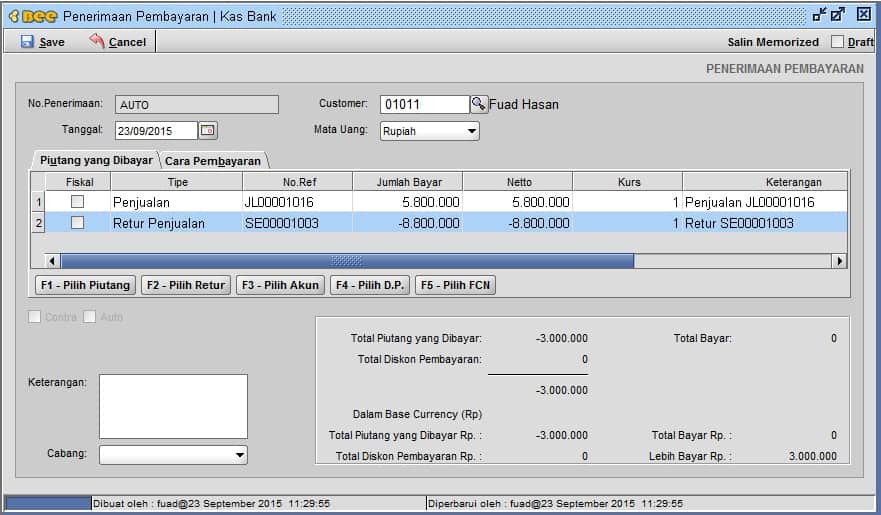Close the Penerimaan Pembayaran window
881x515 pixels.
point(864,15)
